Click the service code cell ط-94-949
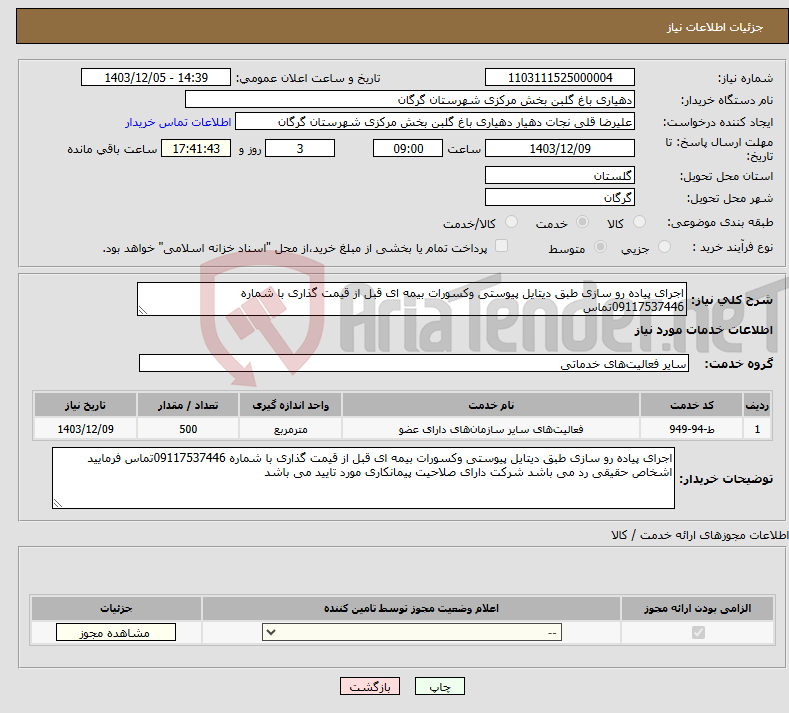 (692, 429)
